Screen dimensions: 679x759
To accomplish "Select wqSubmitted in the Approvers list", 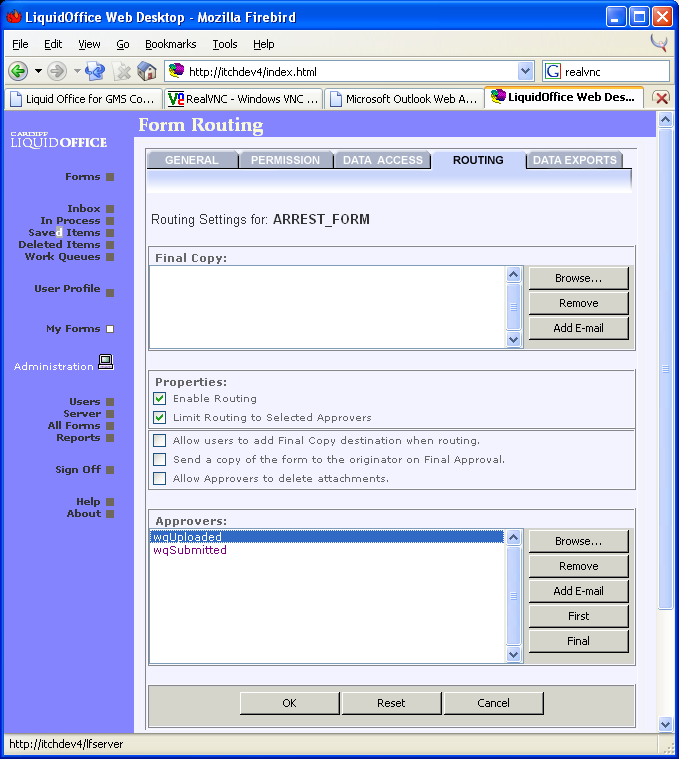I will [190, 550].
